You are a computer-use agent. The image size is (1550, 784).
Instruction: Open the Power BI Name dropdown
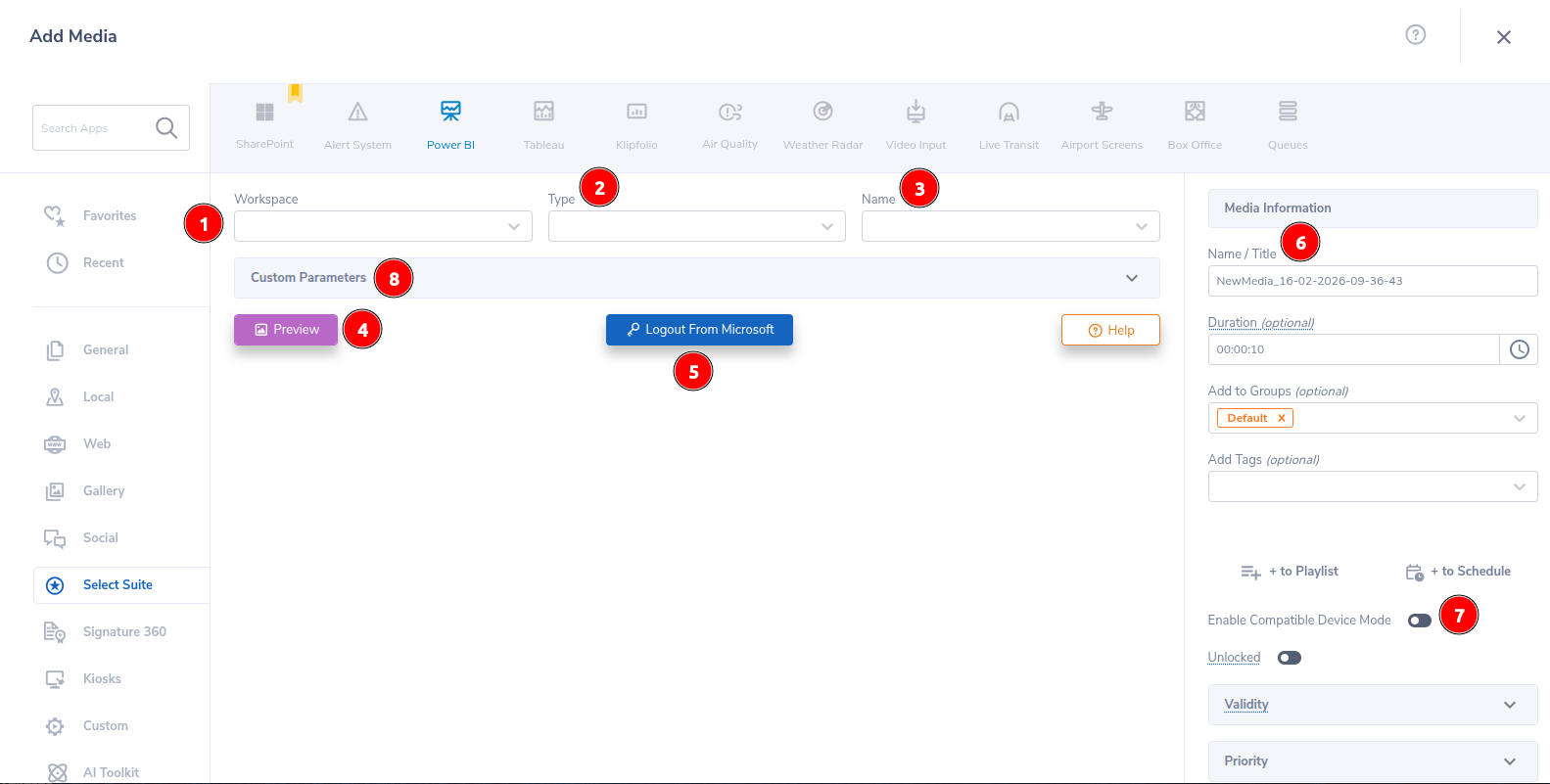click(1010, 226)
